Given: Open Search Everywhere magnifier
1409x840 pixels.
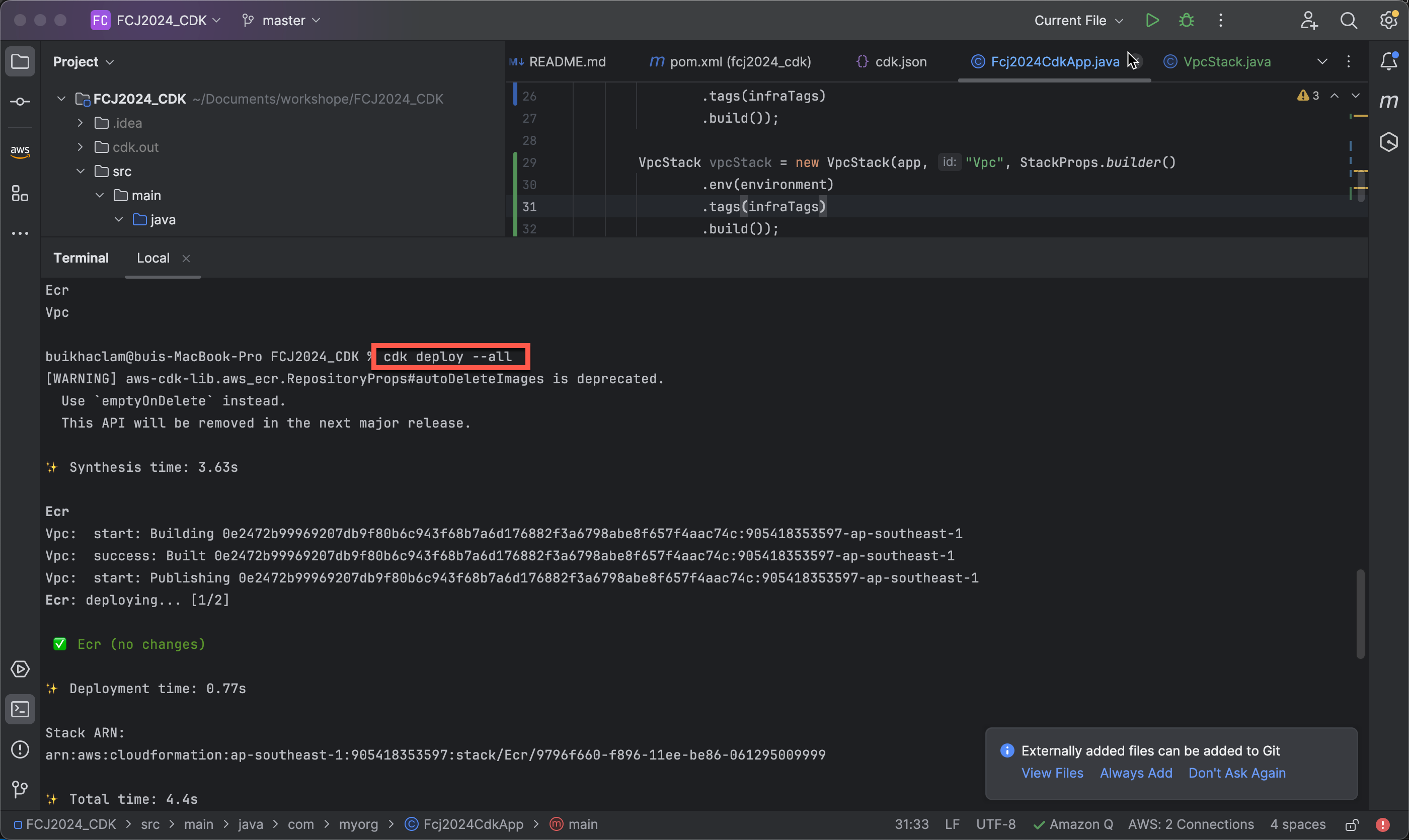Looking at the screenshot, I should [x=1349, y=21].
